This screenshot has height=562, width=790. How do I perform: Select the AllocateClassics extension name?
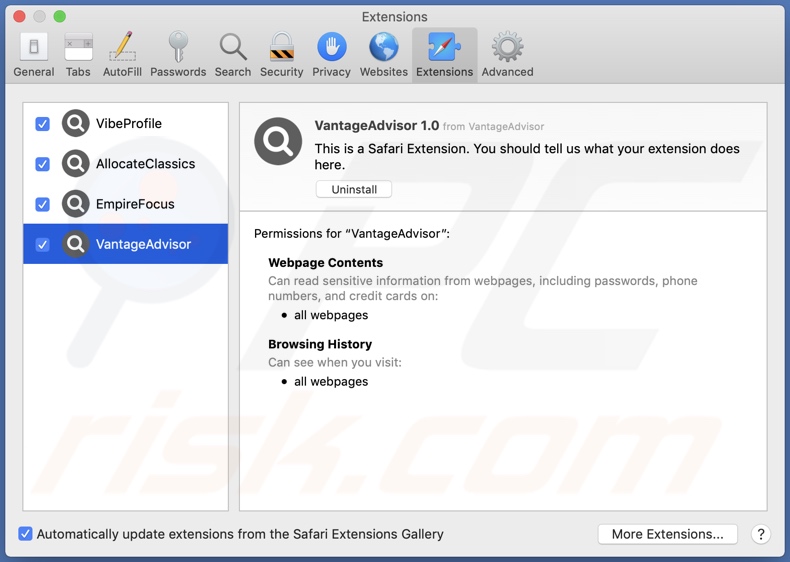tap(146, 164)
